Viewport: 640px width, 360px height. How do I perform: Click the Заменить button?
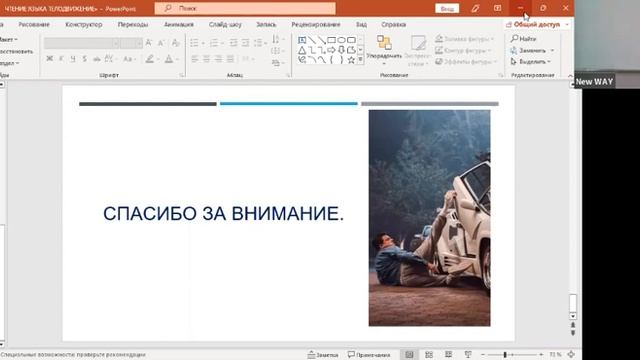pyautogui.click(x=528, y=51)
